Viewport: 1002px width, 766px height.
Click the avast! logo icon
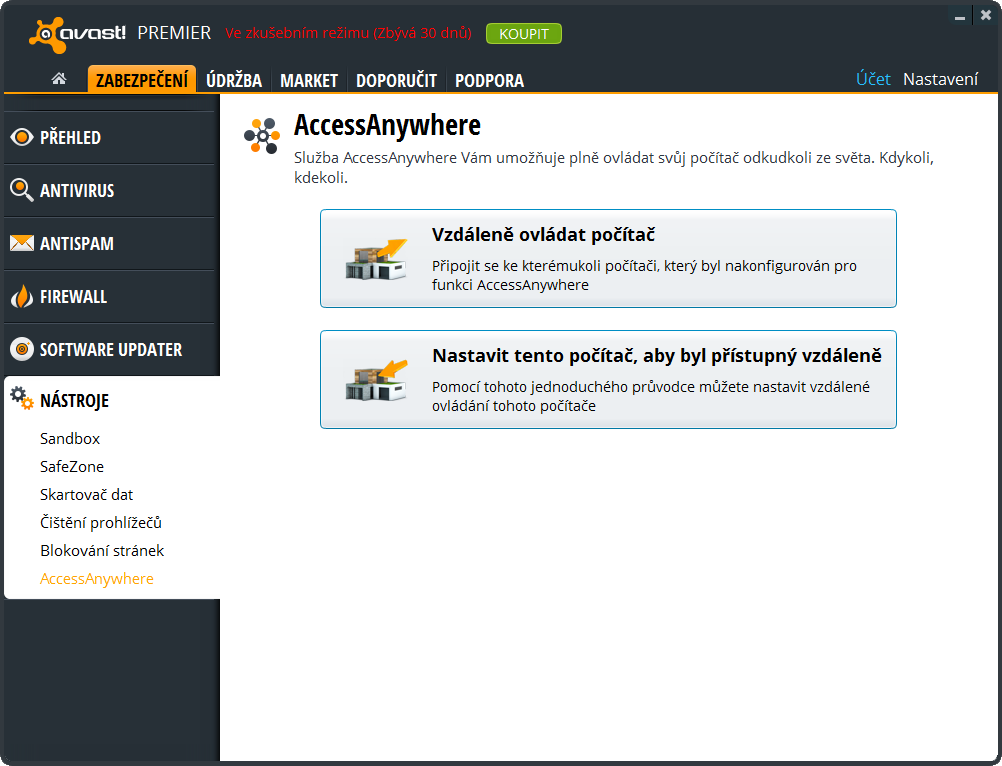tap(47, 34)
